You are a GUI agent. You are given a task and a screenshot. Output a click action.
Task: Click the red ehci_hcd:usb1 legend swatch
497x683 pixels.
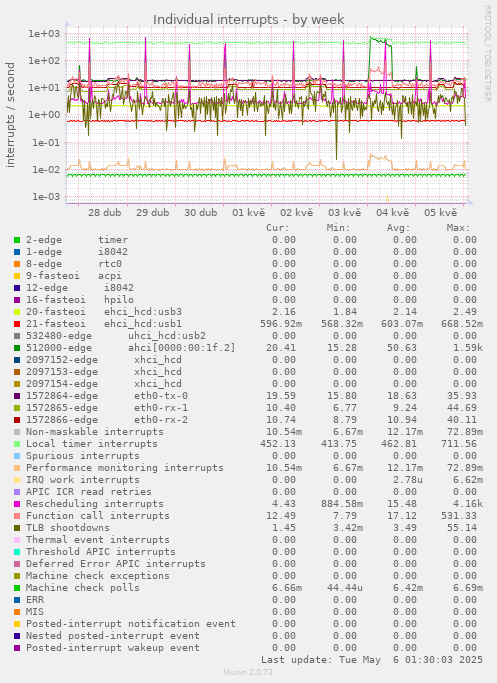click(x=17, y=324)
